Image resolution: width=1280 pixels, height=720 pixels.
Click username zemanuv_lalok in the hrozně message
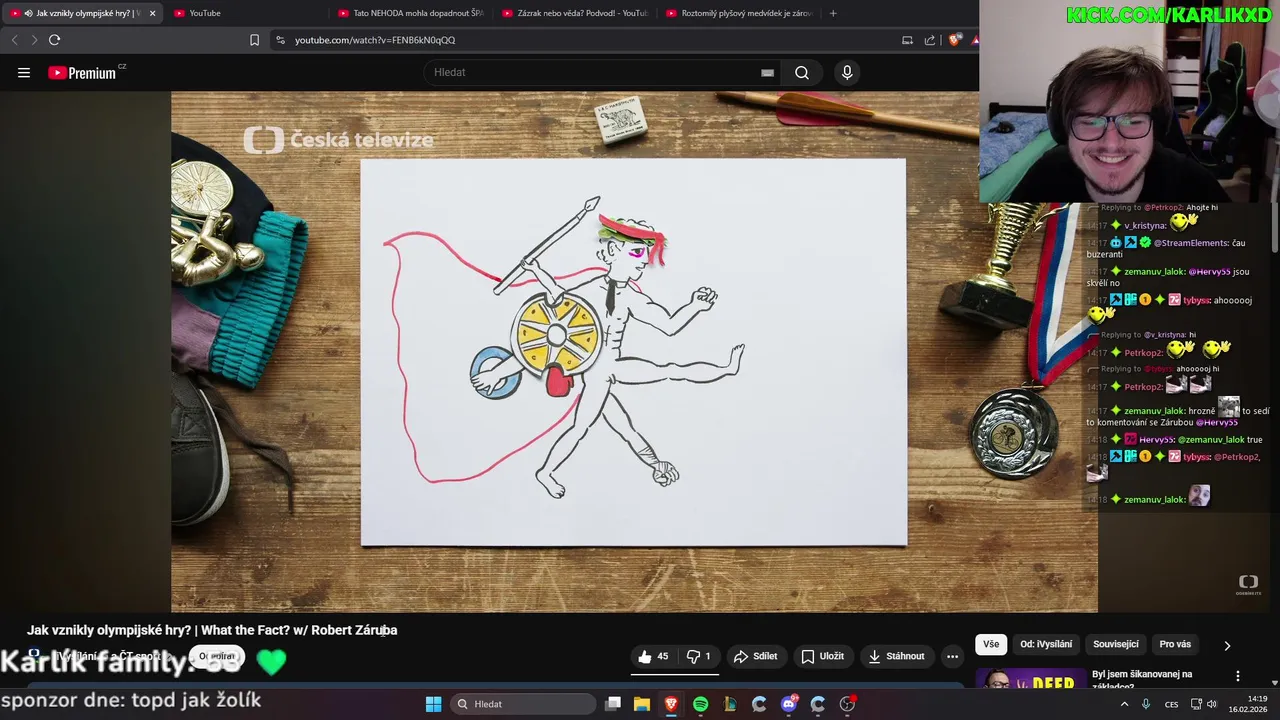[x=1153, y=410]
